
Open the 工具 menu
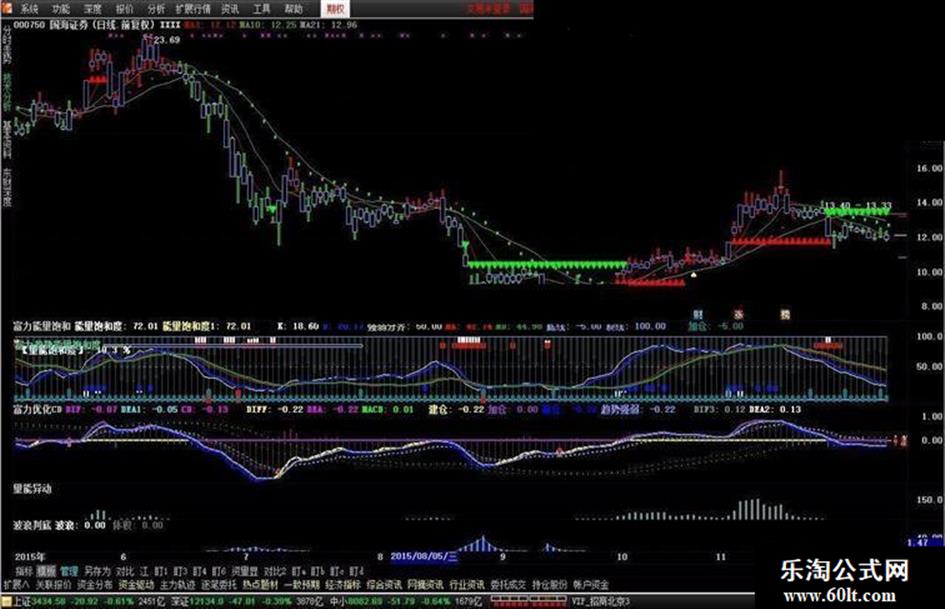coord(262,8)
